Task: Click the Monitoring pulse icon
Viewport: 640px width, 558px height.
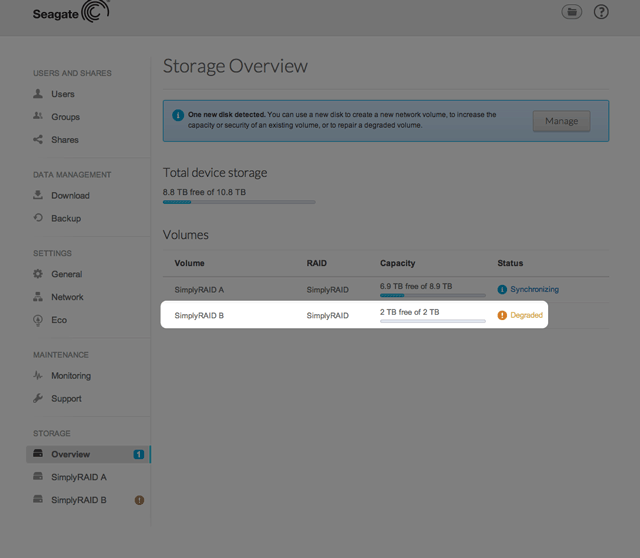Action: point(38,376)
